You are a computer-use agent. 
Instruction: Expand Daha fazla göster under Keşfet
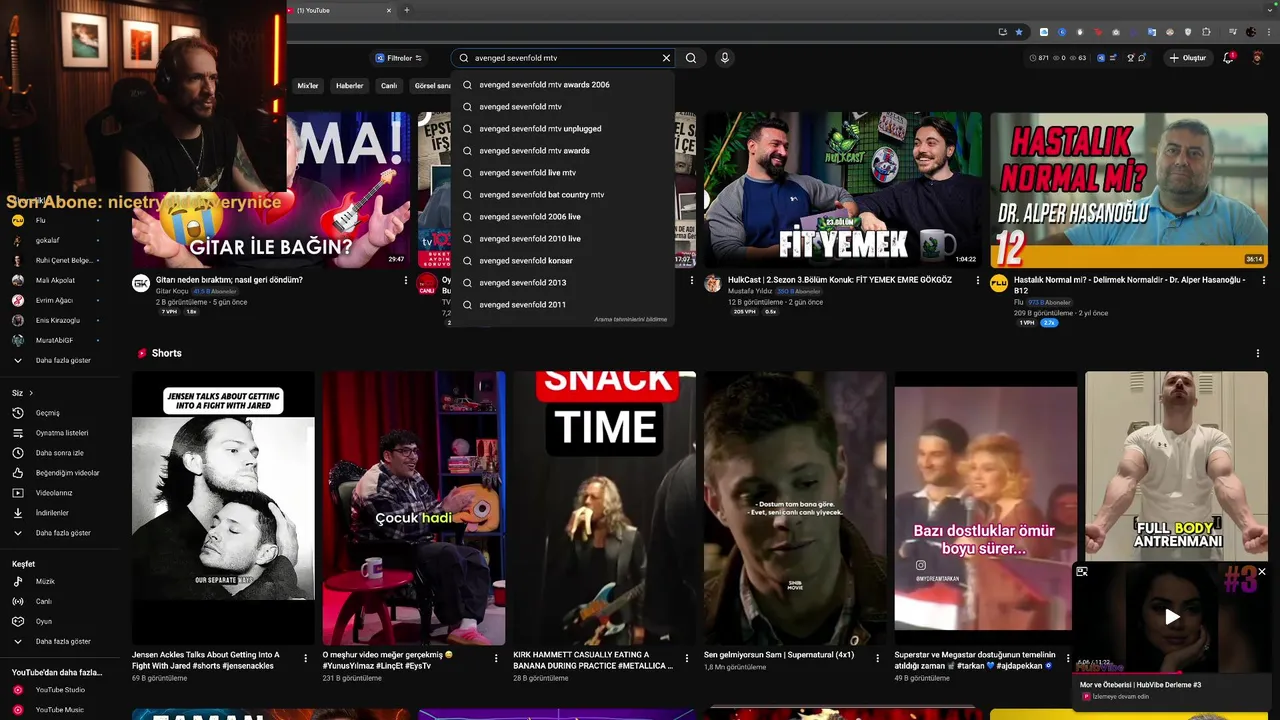point(60,641)
